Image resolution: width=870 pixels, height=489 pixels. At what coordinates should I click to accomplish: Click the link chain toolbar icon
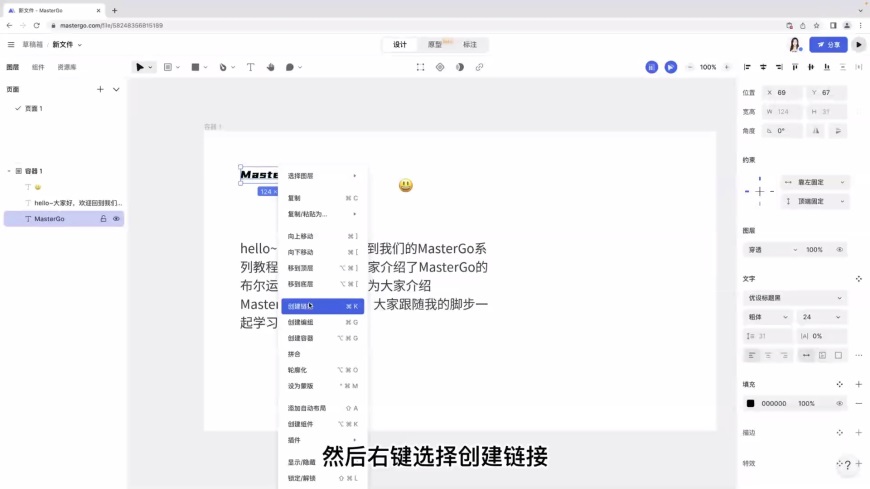(x=479, y=67)
